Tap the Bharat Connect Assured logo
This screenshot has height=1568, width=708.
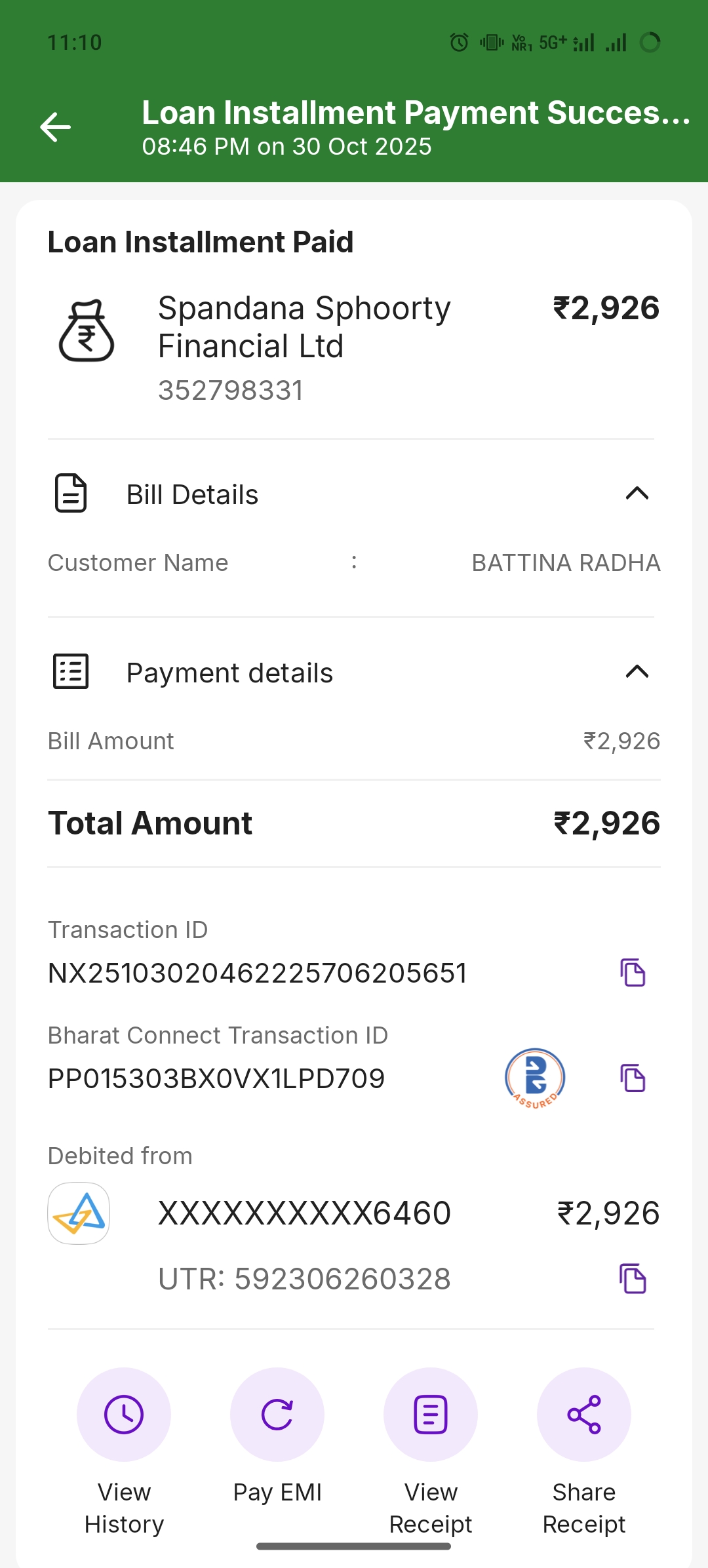[x=535, y=1078]
